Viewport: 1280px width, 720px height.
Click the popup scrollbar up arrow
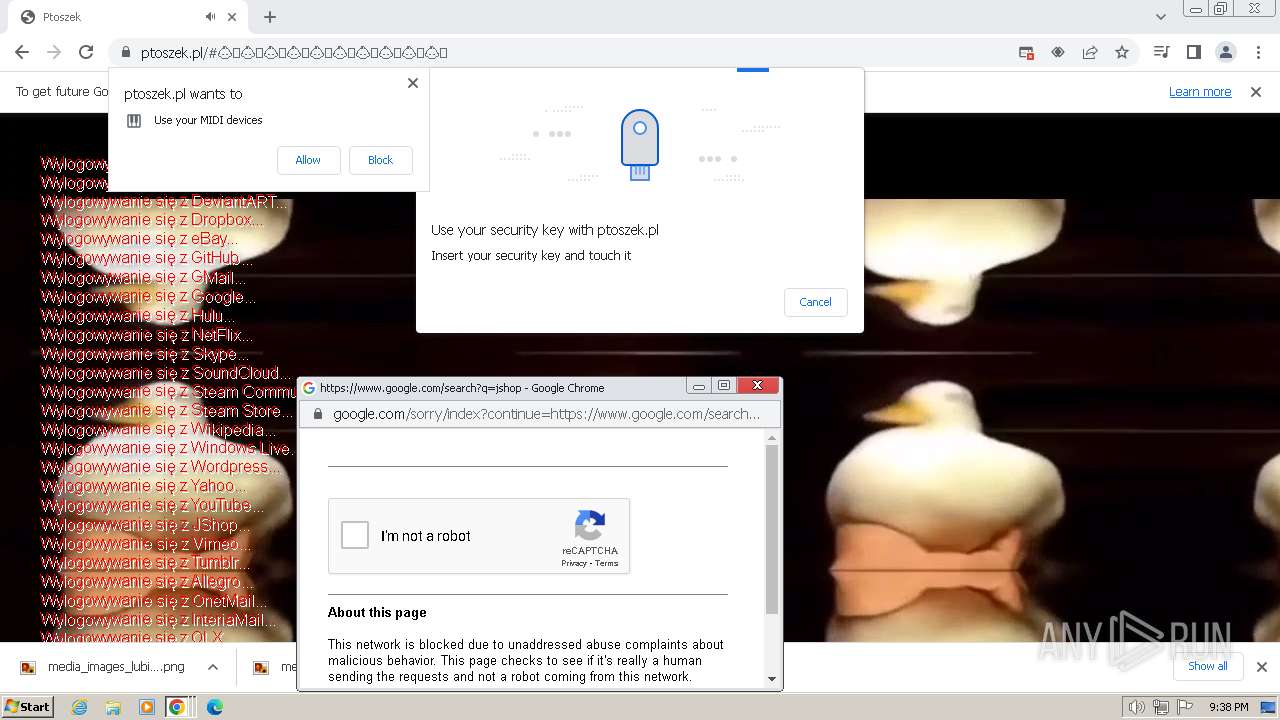[771, 438]
